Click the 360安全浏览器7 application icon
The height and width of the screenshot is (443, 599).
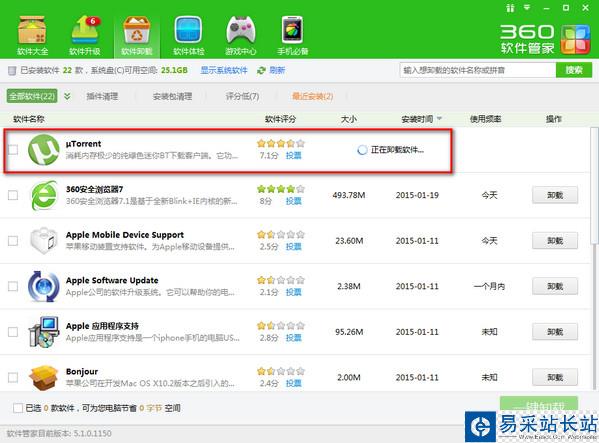coord(44,195)
